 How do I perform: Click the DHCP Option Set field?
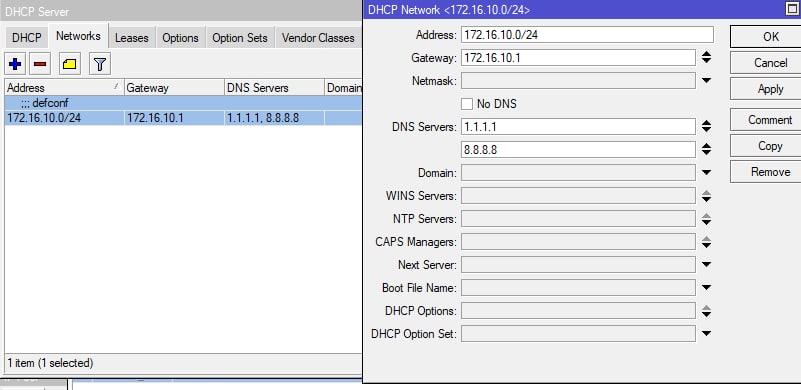point(578,334)
